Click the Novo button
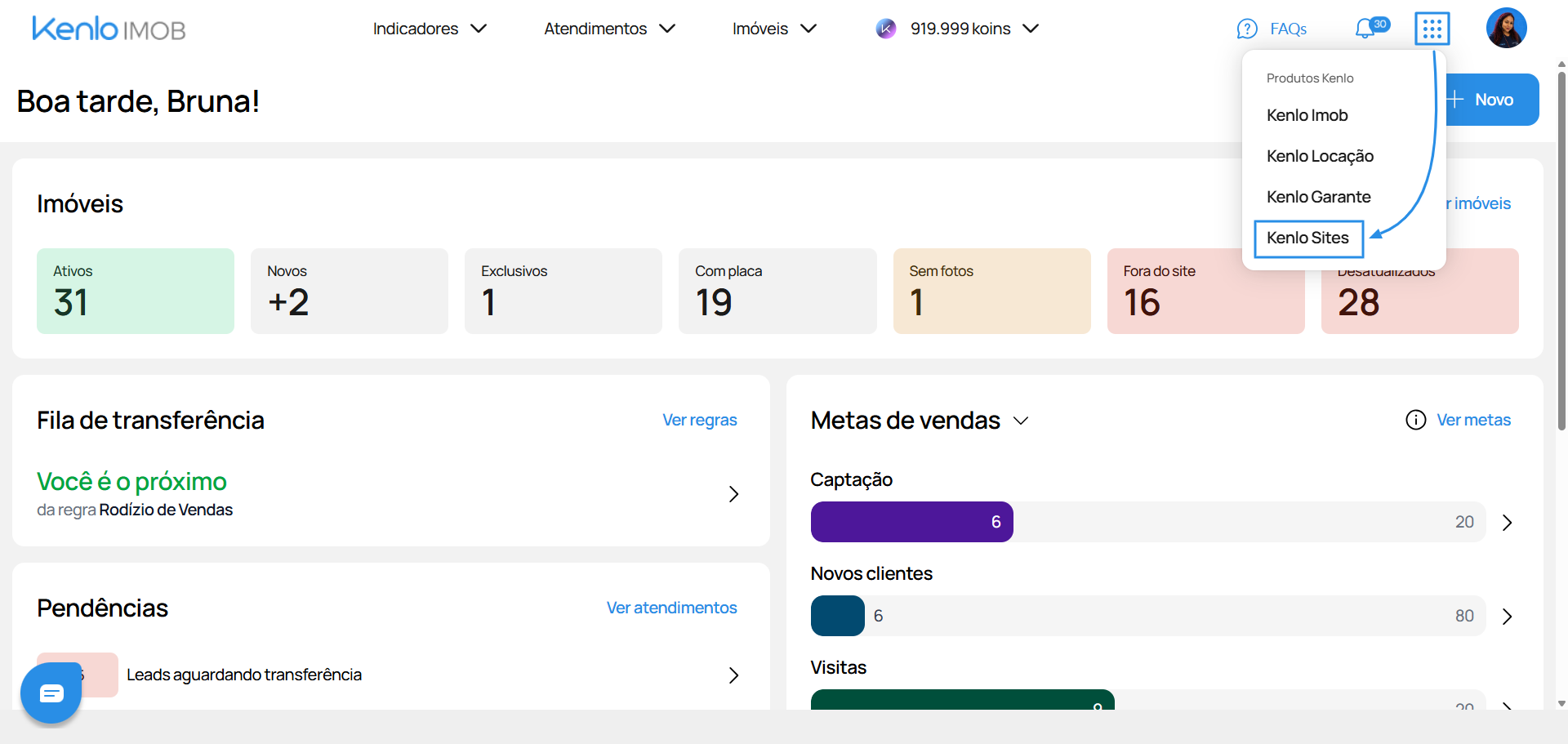 [x=1492, y=100]
